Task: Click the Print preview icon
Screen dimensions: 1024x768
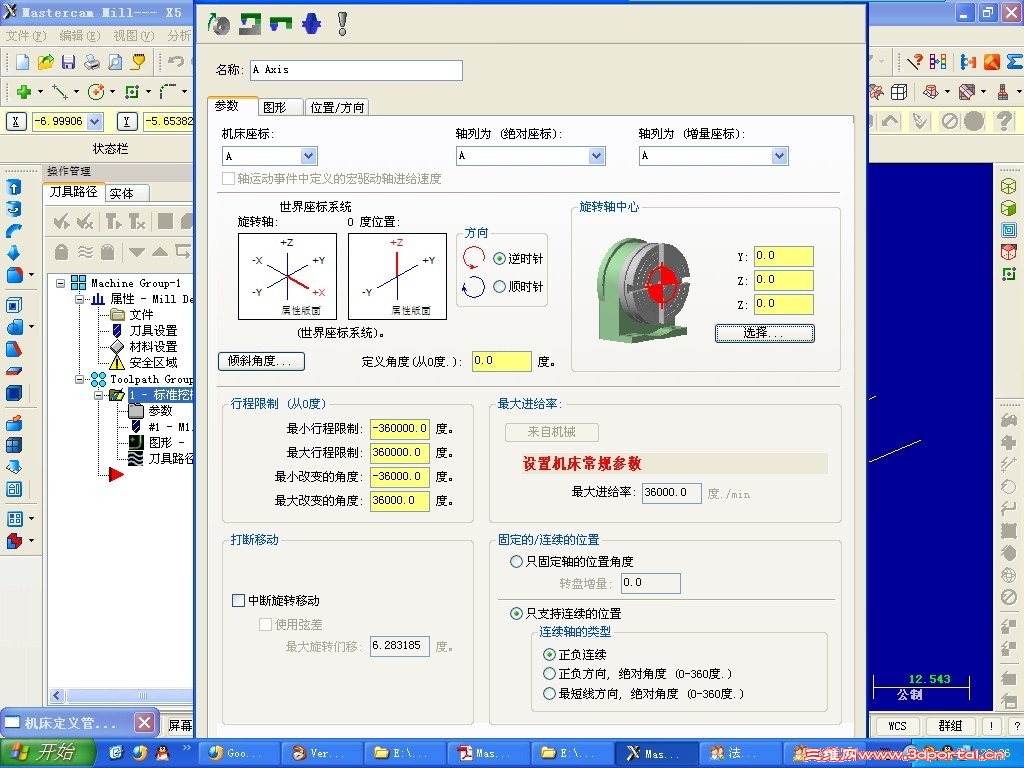Action: [x=115, y=61]
